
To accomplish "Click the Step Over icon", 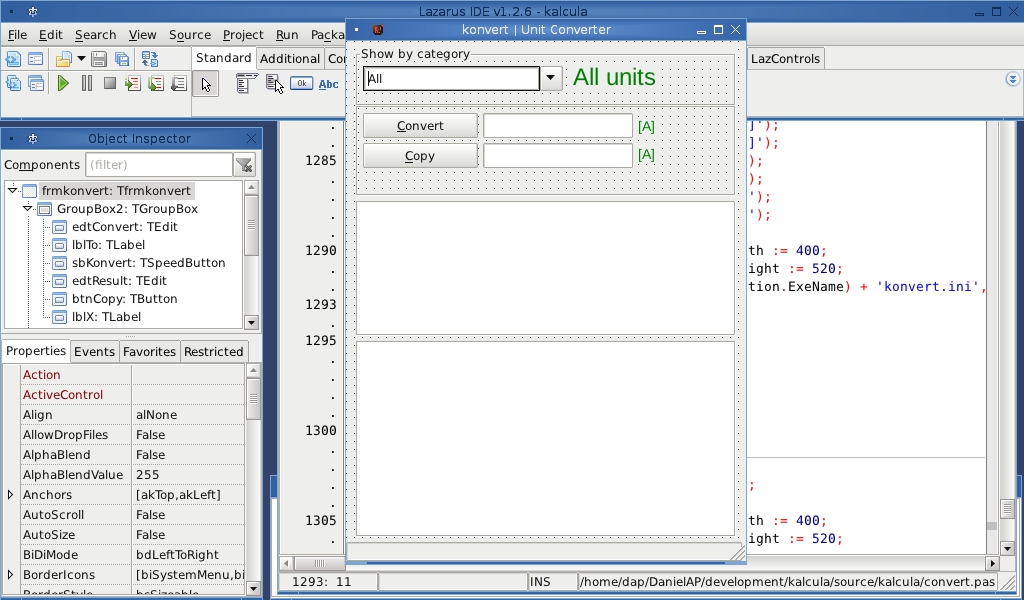I will [155, 84].
